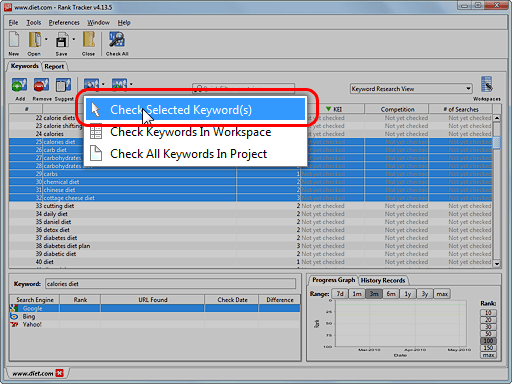Open the Help menu
Screen dimensions: 512x384
124,23
